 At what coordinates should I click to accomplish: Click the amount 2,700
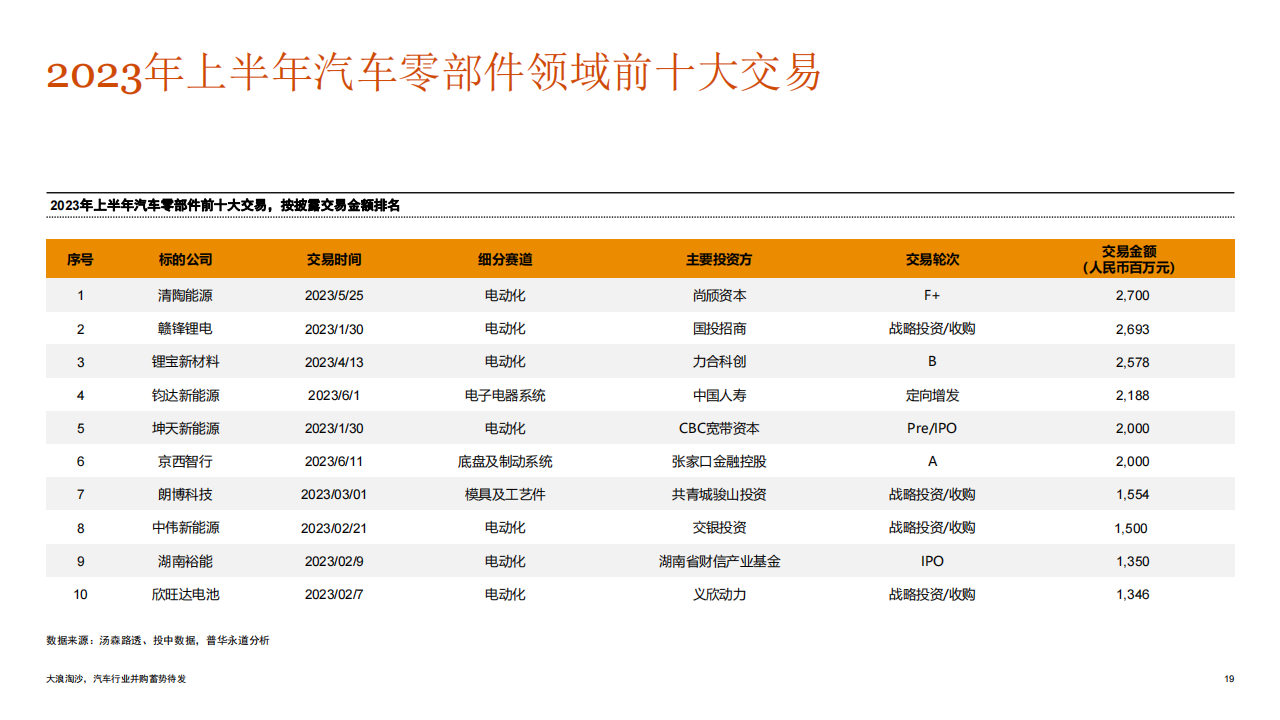pos(1132,295)
